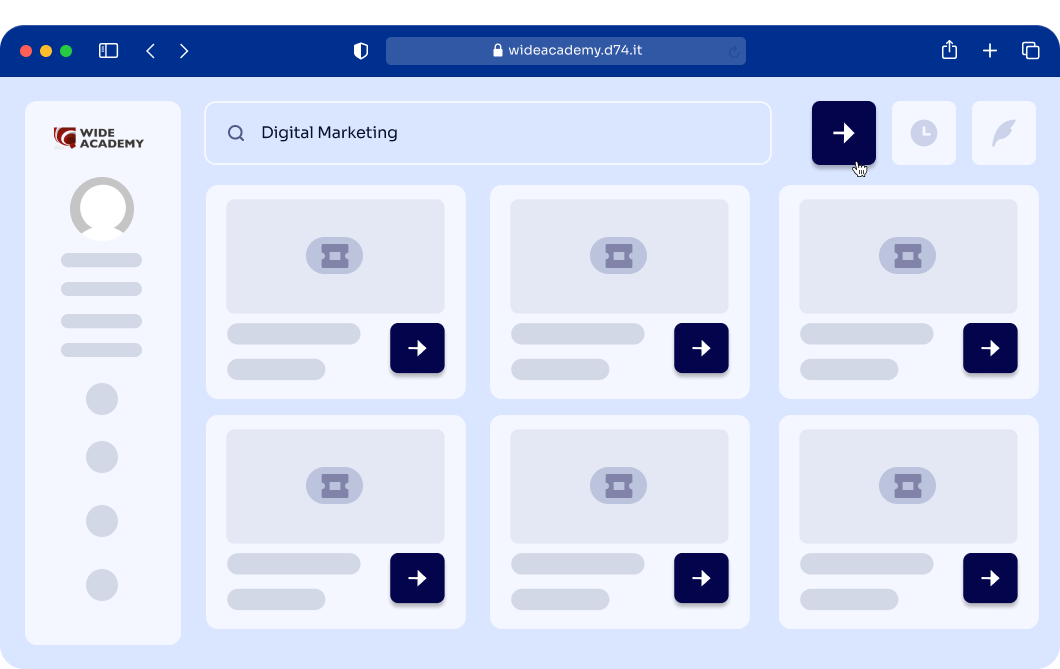Click the Digital Marketing search field

coord(500,132)
